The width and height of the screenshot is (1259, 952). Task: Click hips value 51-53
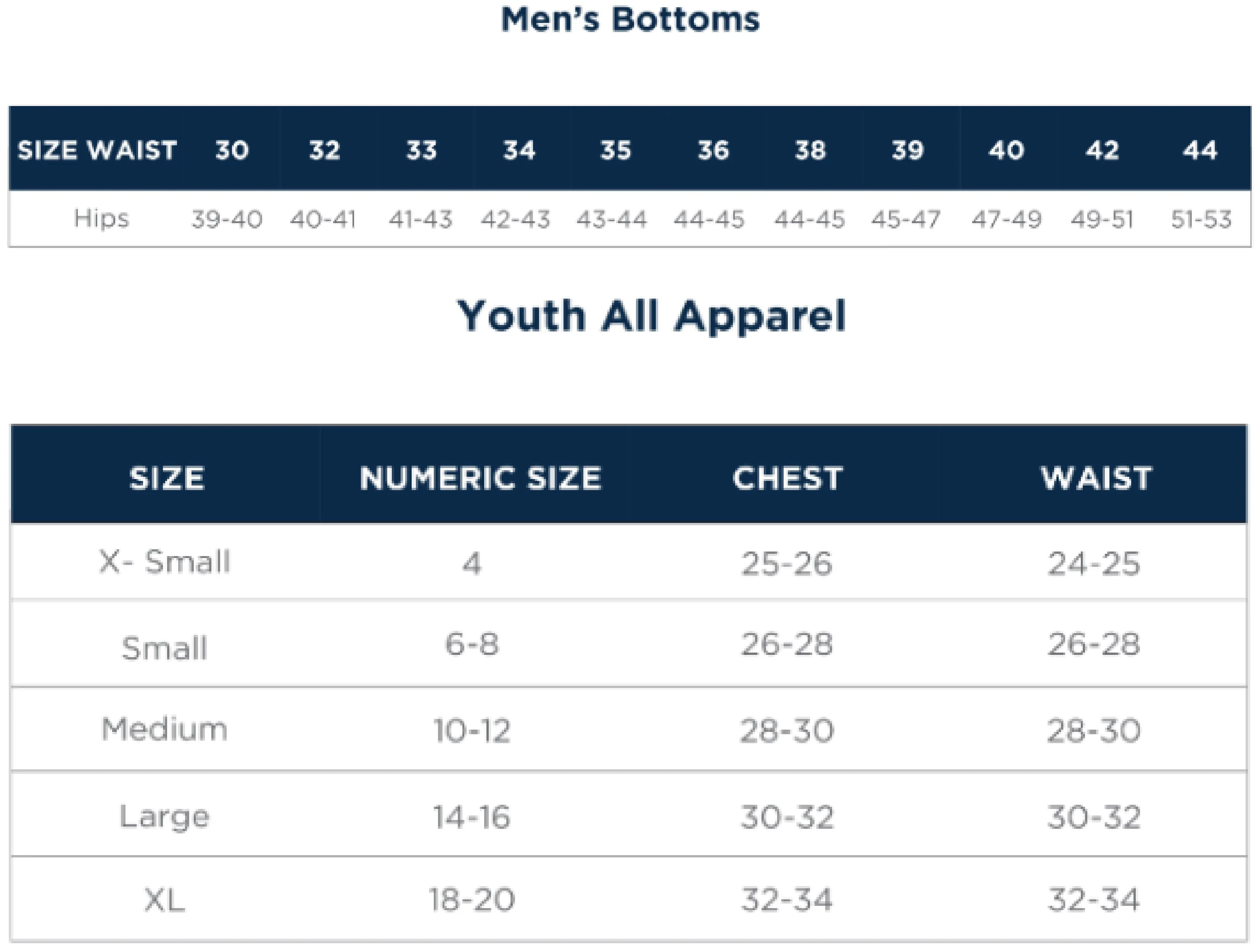pyautogui.click(x=1201, y=219)
